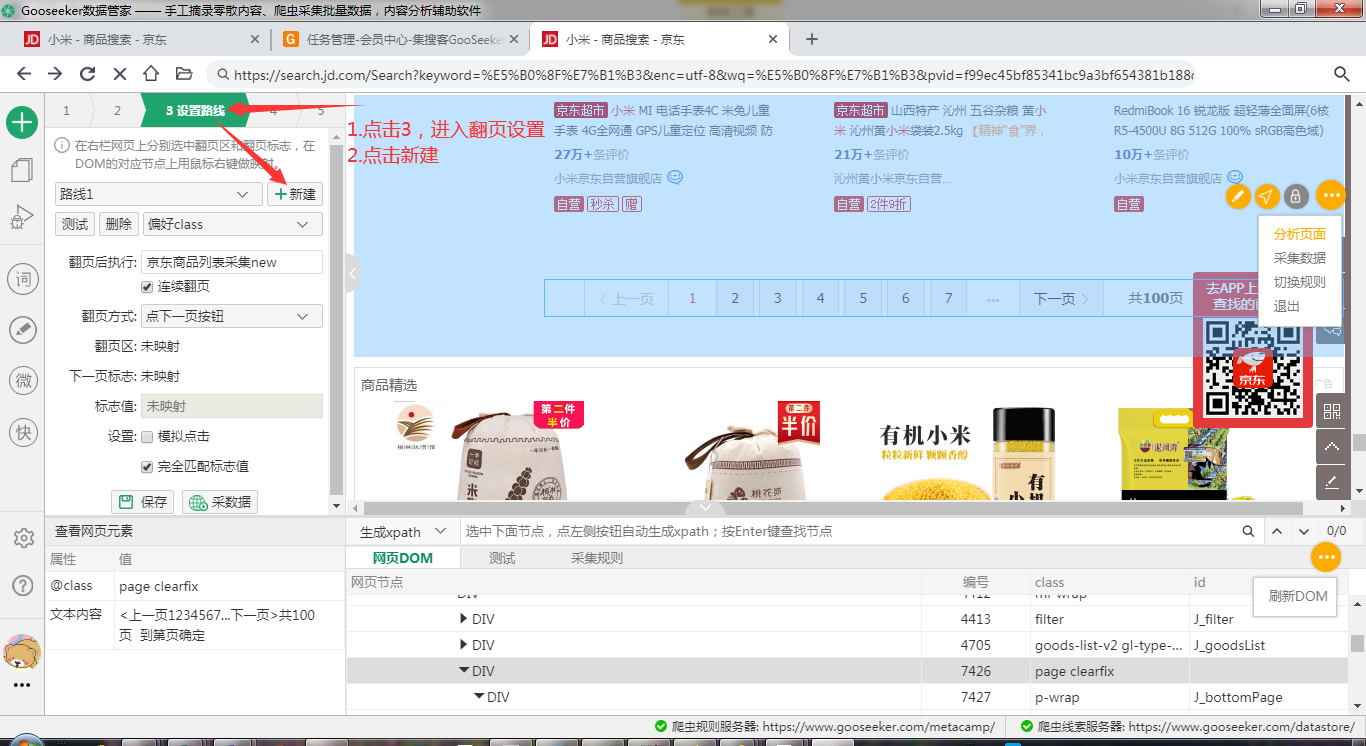Switch to the 测试 tab in DOM panel
Image resolution: width=1366 pixels, height=746 pixels.
point(502,558)
